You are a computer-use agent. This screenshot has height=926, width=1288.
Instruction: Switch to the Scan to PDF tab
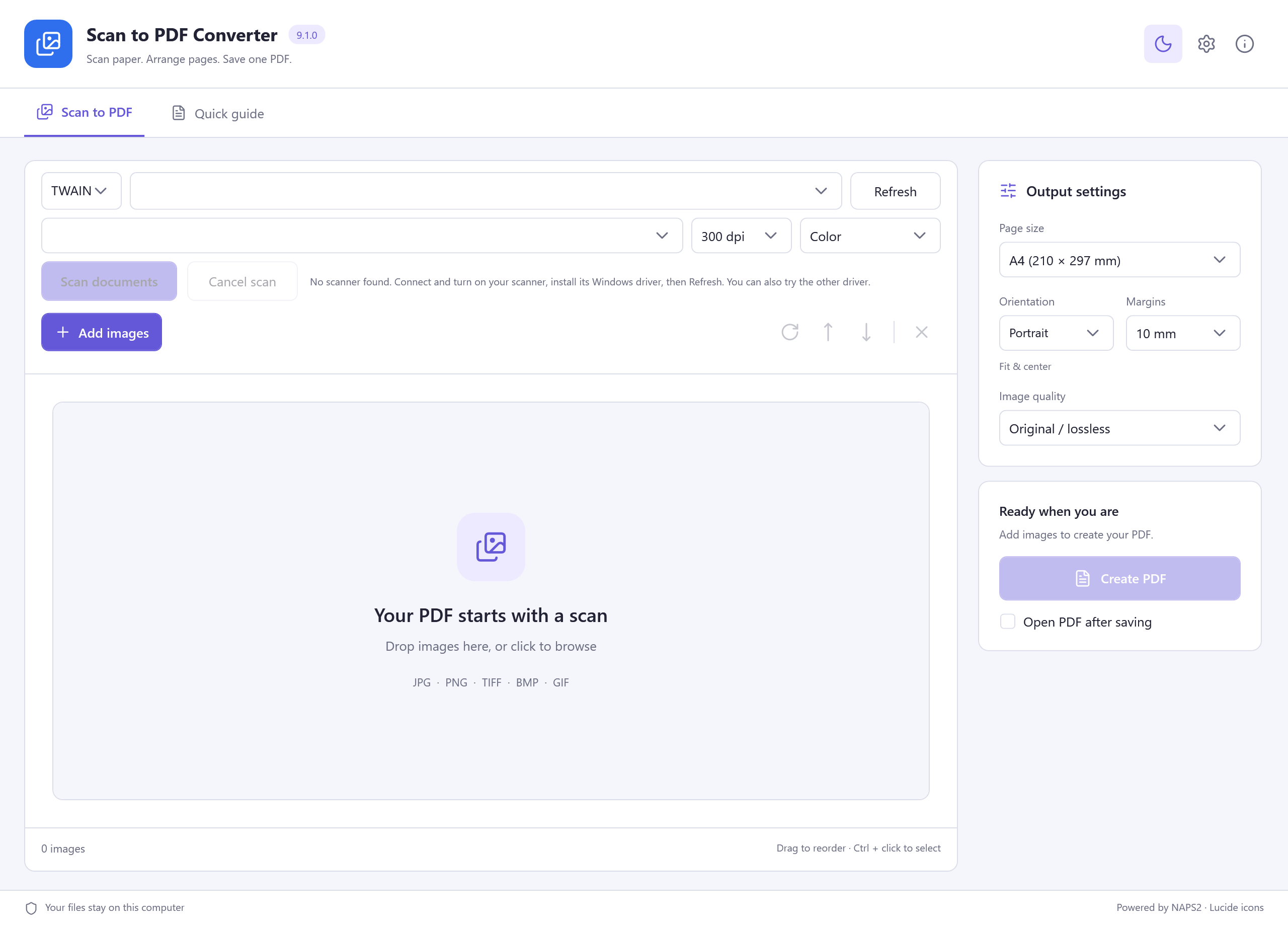(x=84, y=113)
